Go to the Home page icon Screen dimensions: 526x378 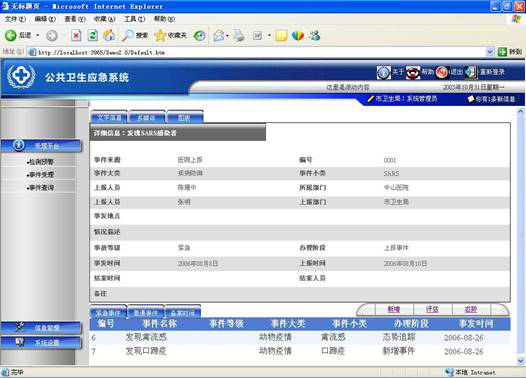click(x=109, y=35)
